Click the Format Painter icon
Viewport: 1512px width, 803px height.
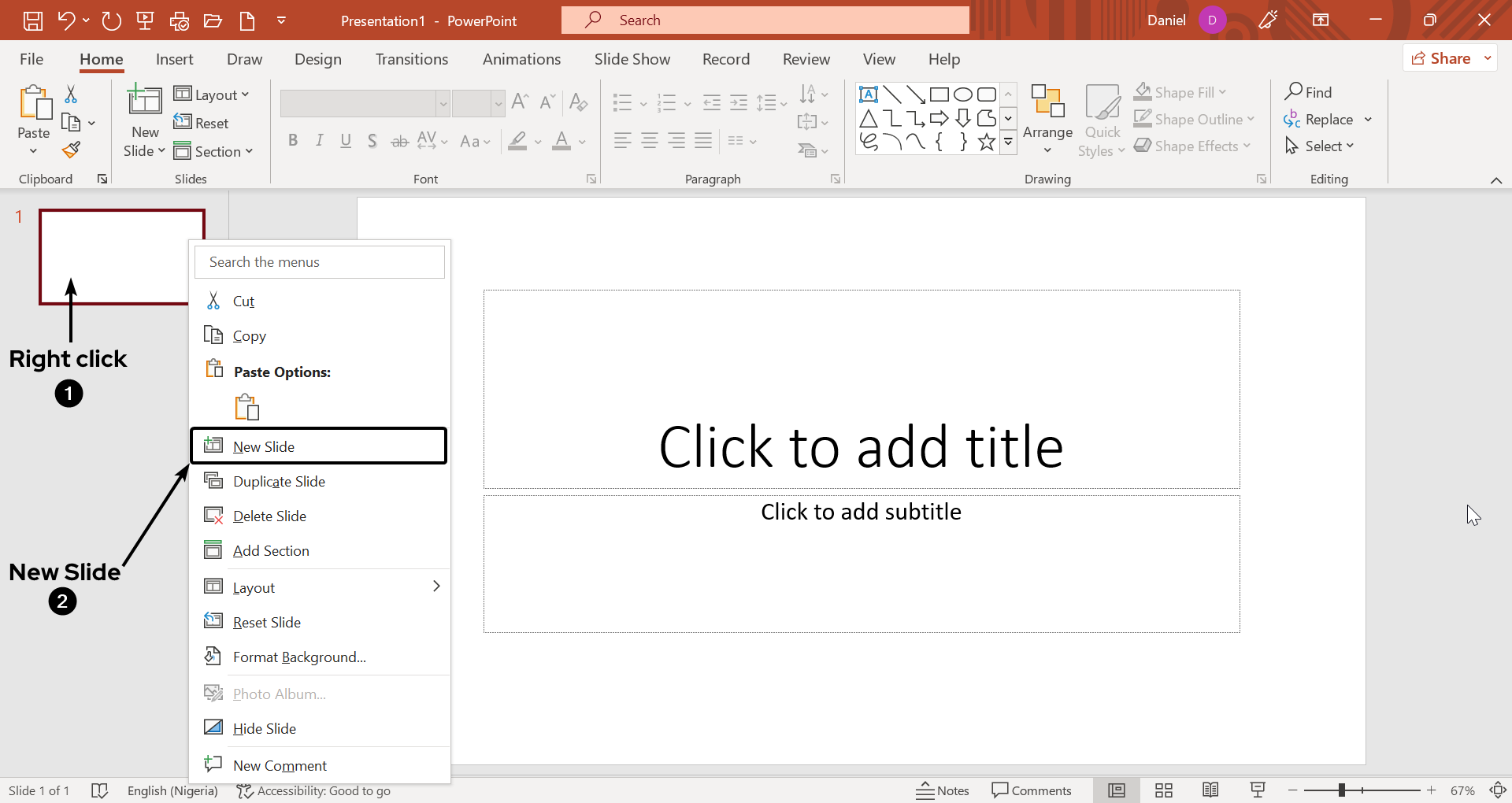pos(71,149)
